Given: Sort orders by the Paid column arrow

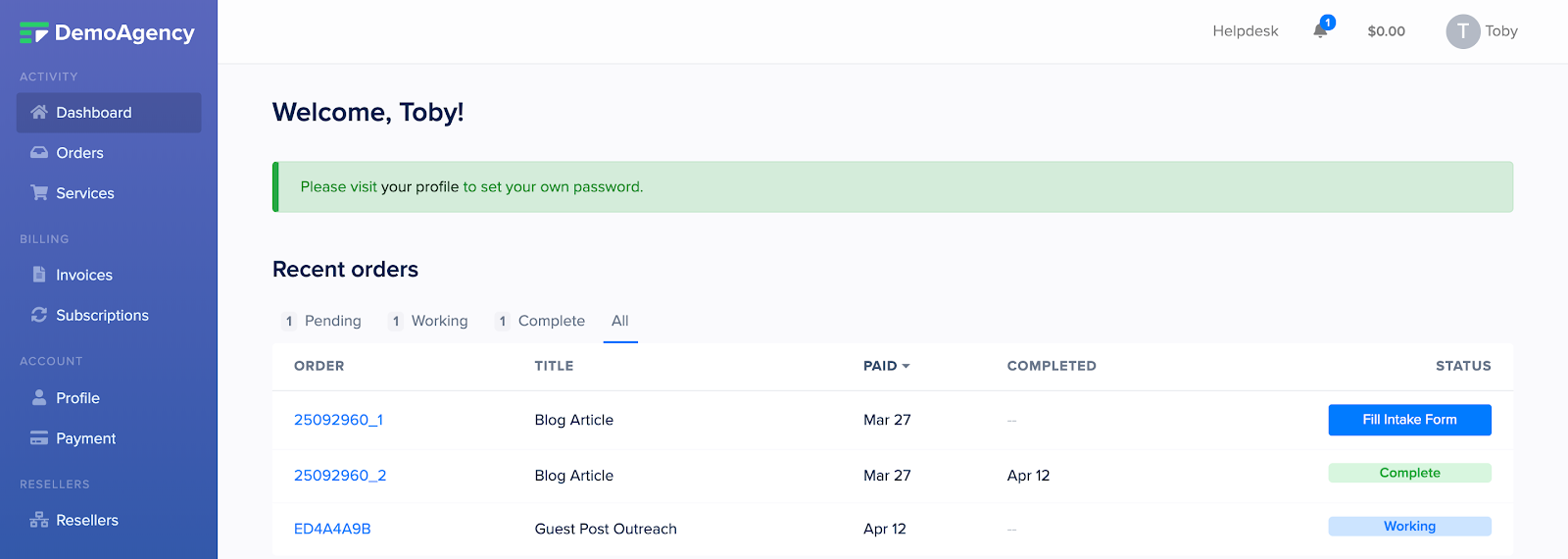Looking at the screenshot, I should pyautogui.click(x=906, y=366).
